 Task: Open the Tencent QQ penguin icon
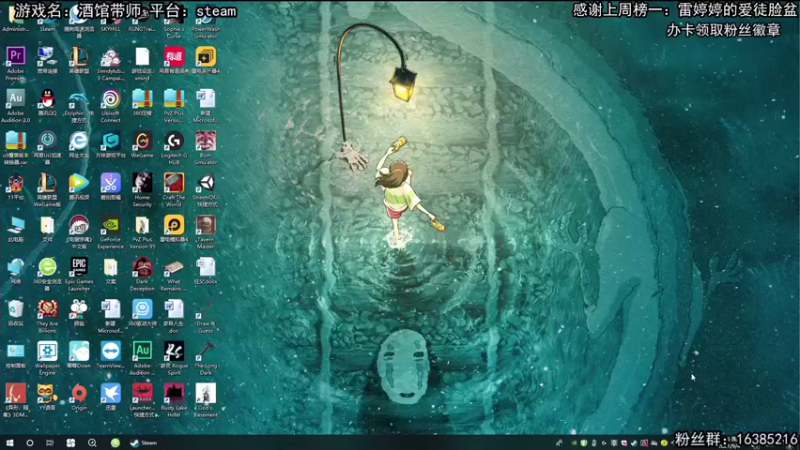(47, 99)
